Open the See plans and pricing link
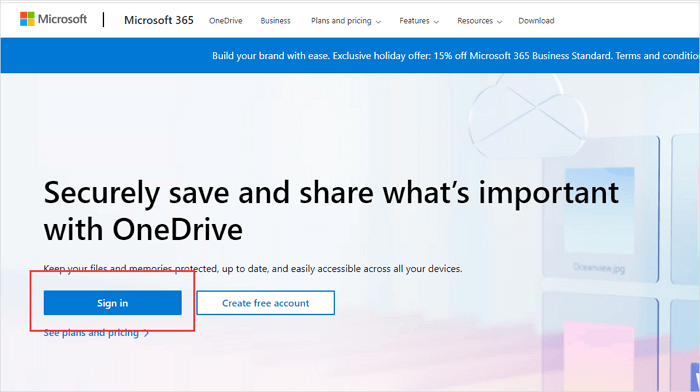Viewport: 700px width, 392px height. [x=96, y=333]
